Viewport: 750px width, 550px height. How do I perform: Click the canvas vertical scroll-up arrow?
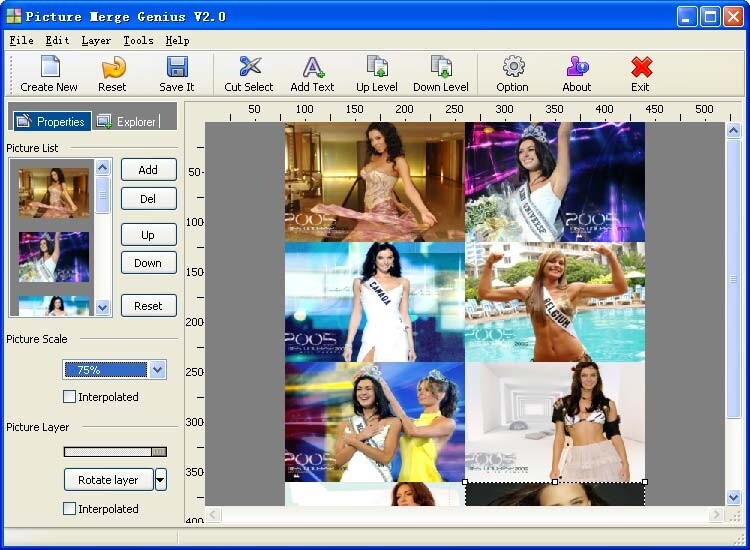coord(734,131)
